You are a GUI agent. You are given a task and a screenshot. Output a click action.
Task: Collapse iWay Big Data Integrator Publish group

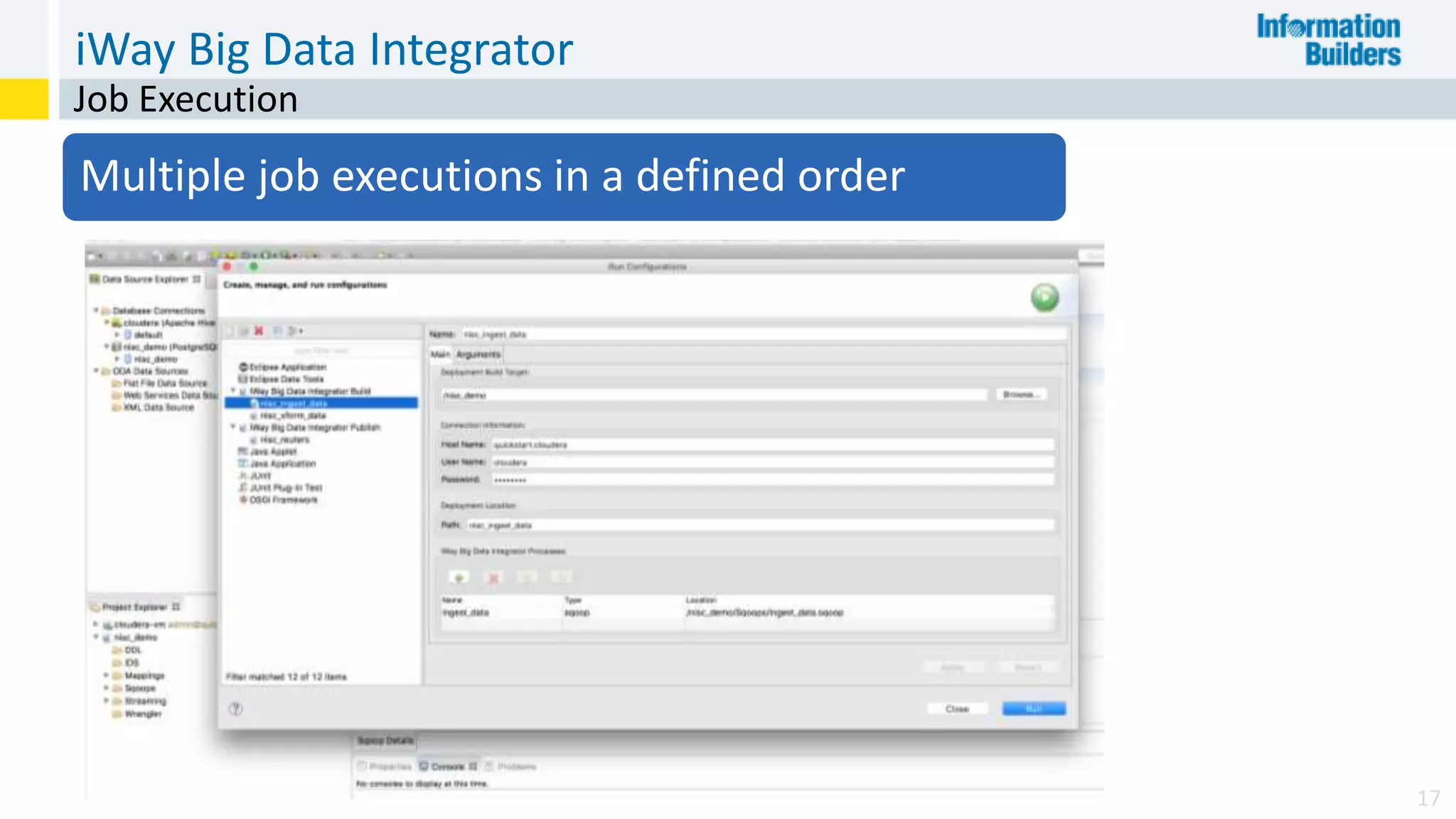click(x=232, y=427)
